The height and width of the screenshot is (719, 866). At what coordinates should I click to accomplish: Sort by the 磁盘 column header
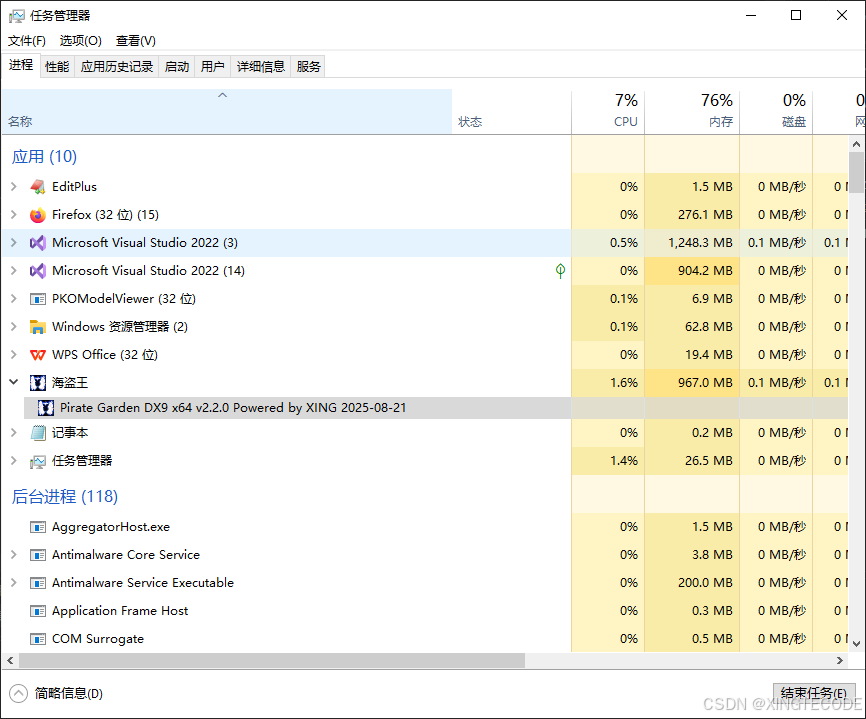click(x=776, y=112)
